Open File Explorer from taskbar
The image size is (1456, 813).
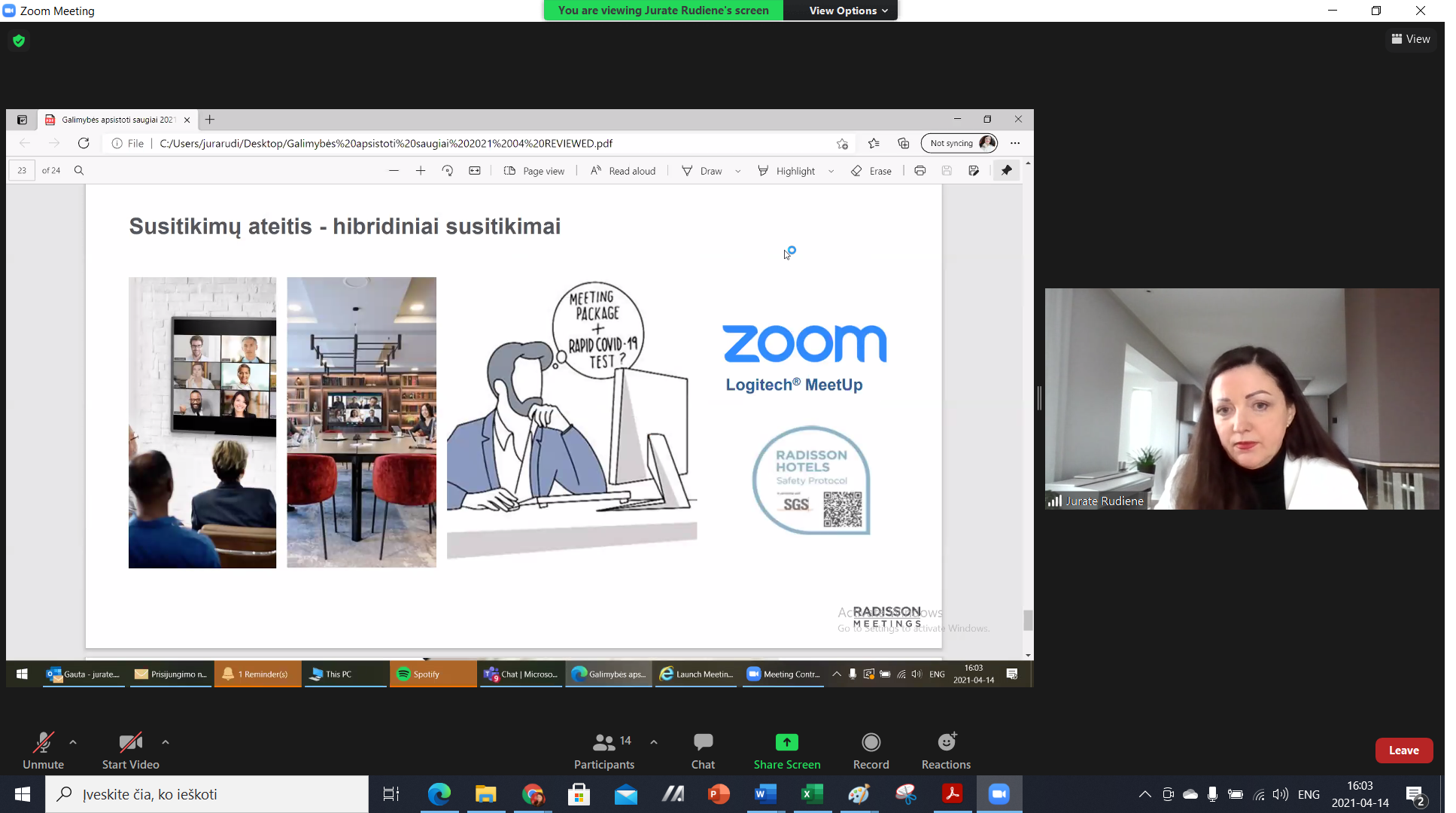486,794
